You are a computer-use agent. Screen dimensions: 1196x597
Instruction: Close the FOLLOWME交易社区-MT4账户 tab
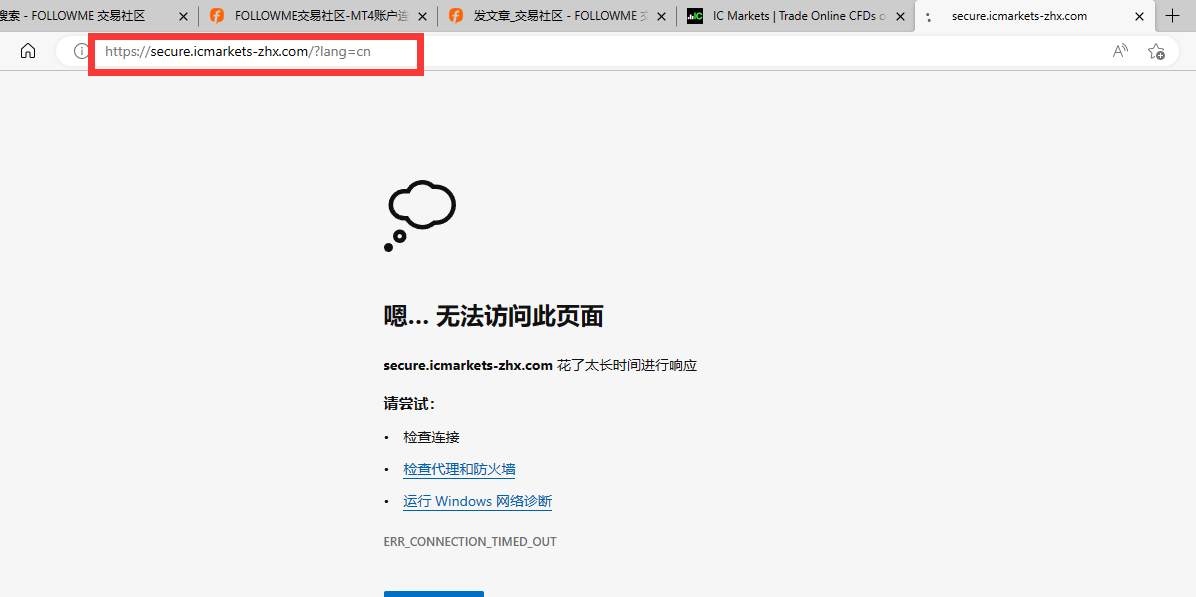point(422,16)
